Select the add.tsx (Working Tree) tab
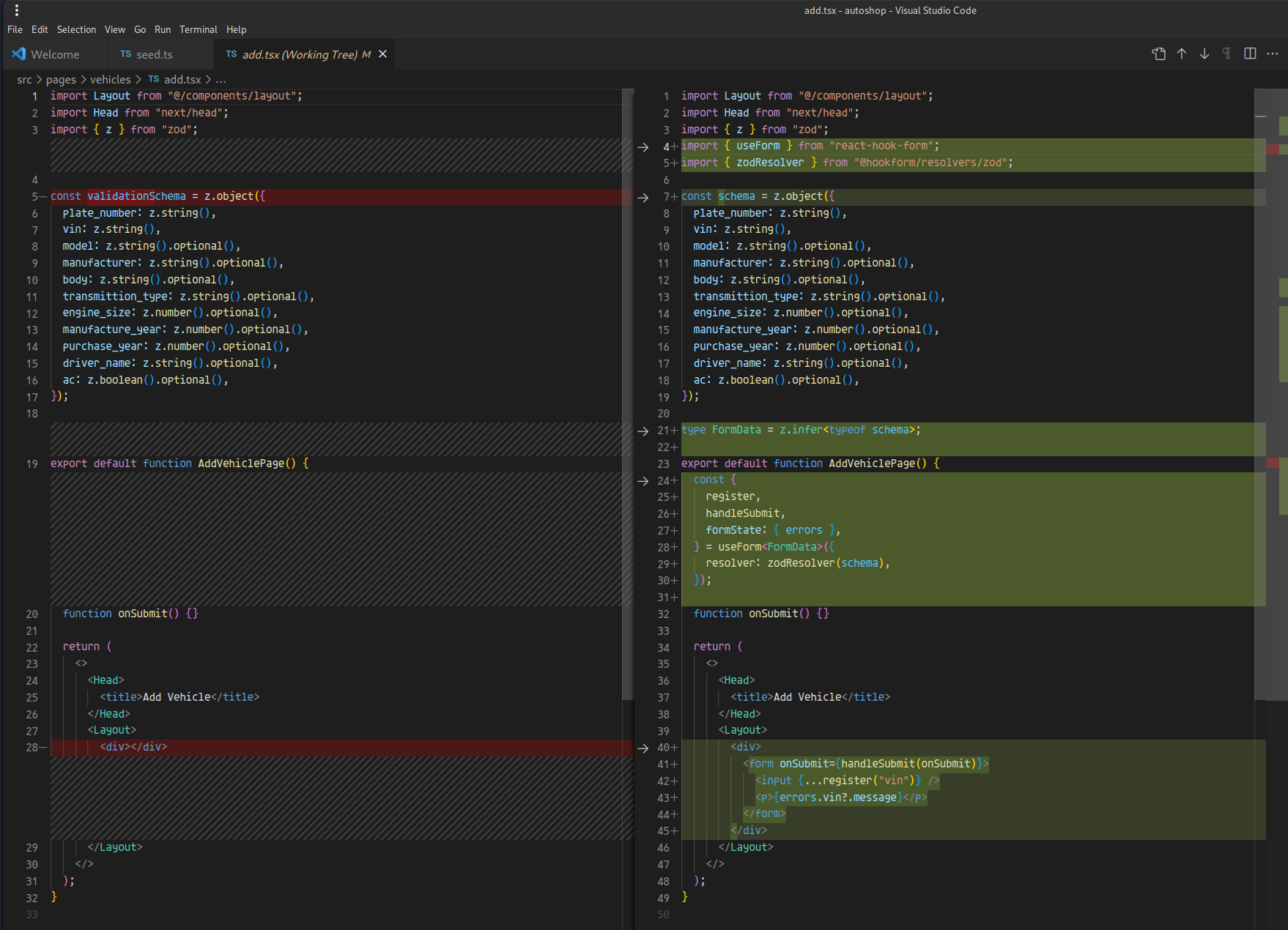The height and width of the screenshot is (930, 1288). [x=305, y=54]
